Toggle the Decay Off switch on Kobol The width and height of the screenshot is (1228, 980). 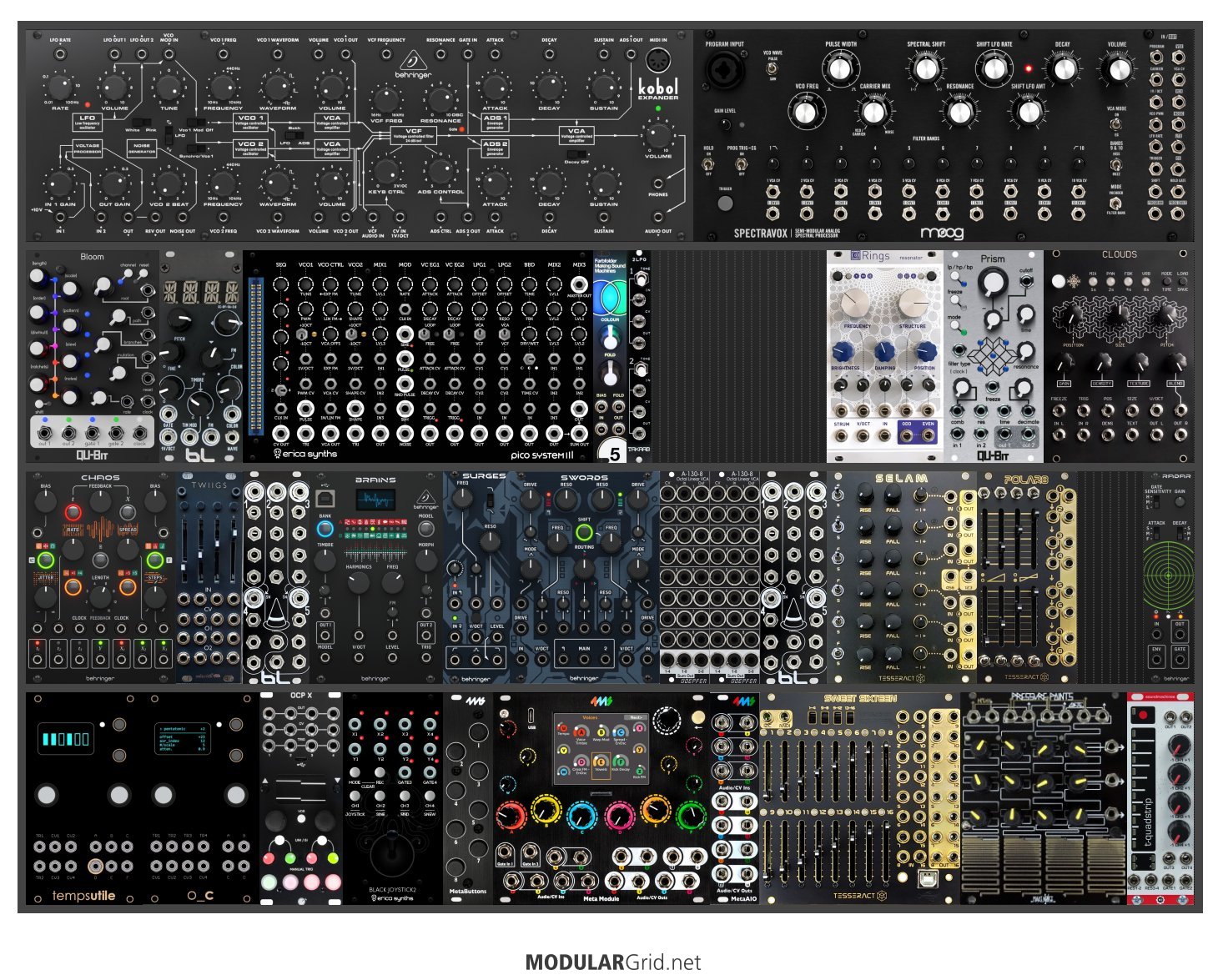click(575, 153)
